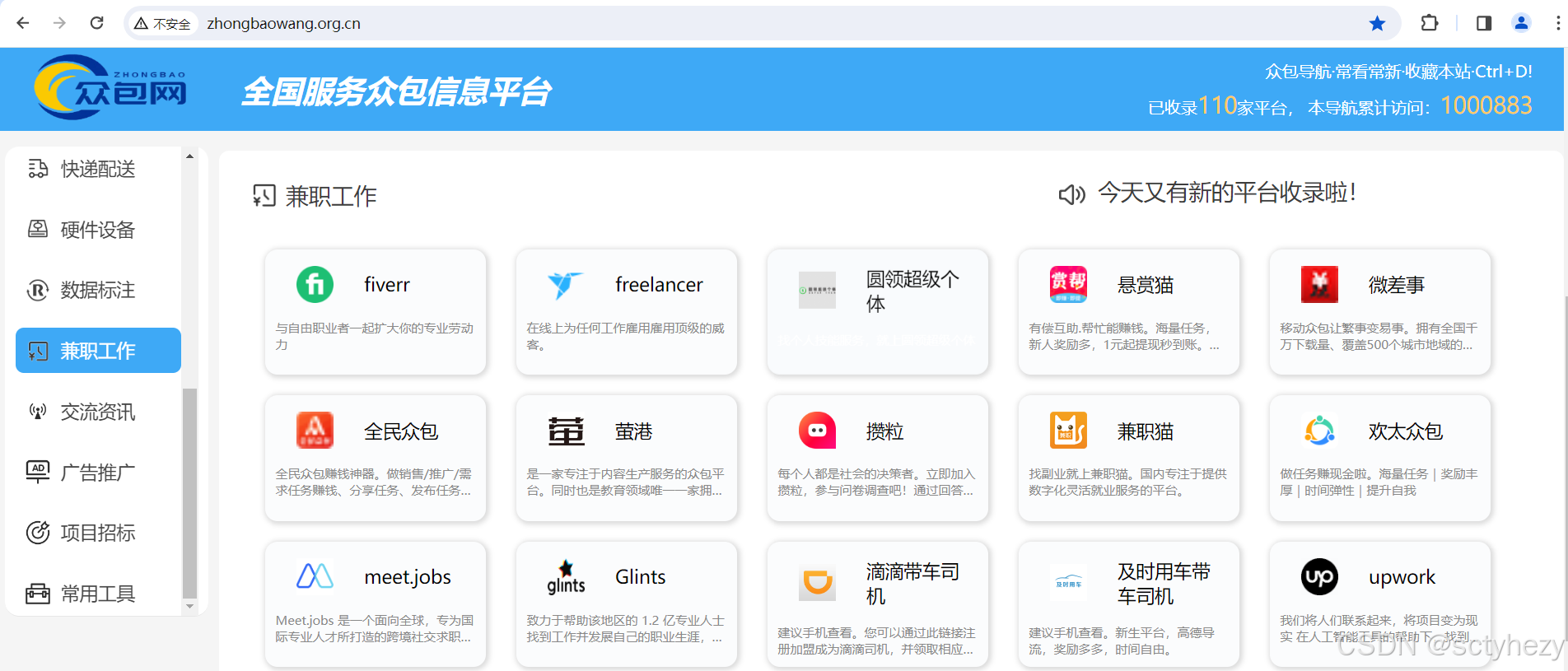Toggle the browser side panel icon
1568x671 pixels.
coord(1484,23)
